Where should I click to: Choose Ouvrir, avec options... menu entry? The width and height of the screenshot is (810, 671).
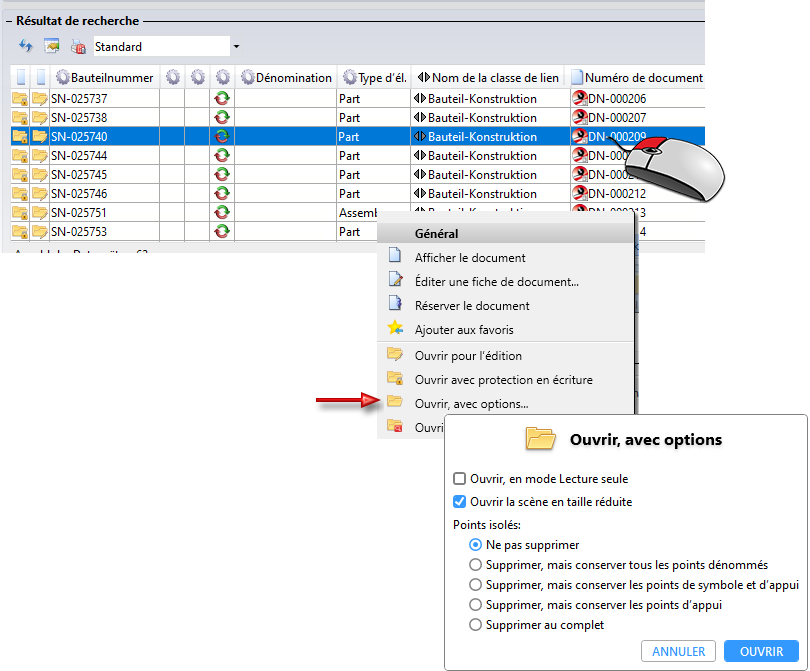point(505,403)
